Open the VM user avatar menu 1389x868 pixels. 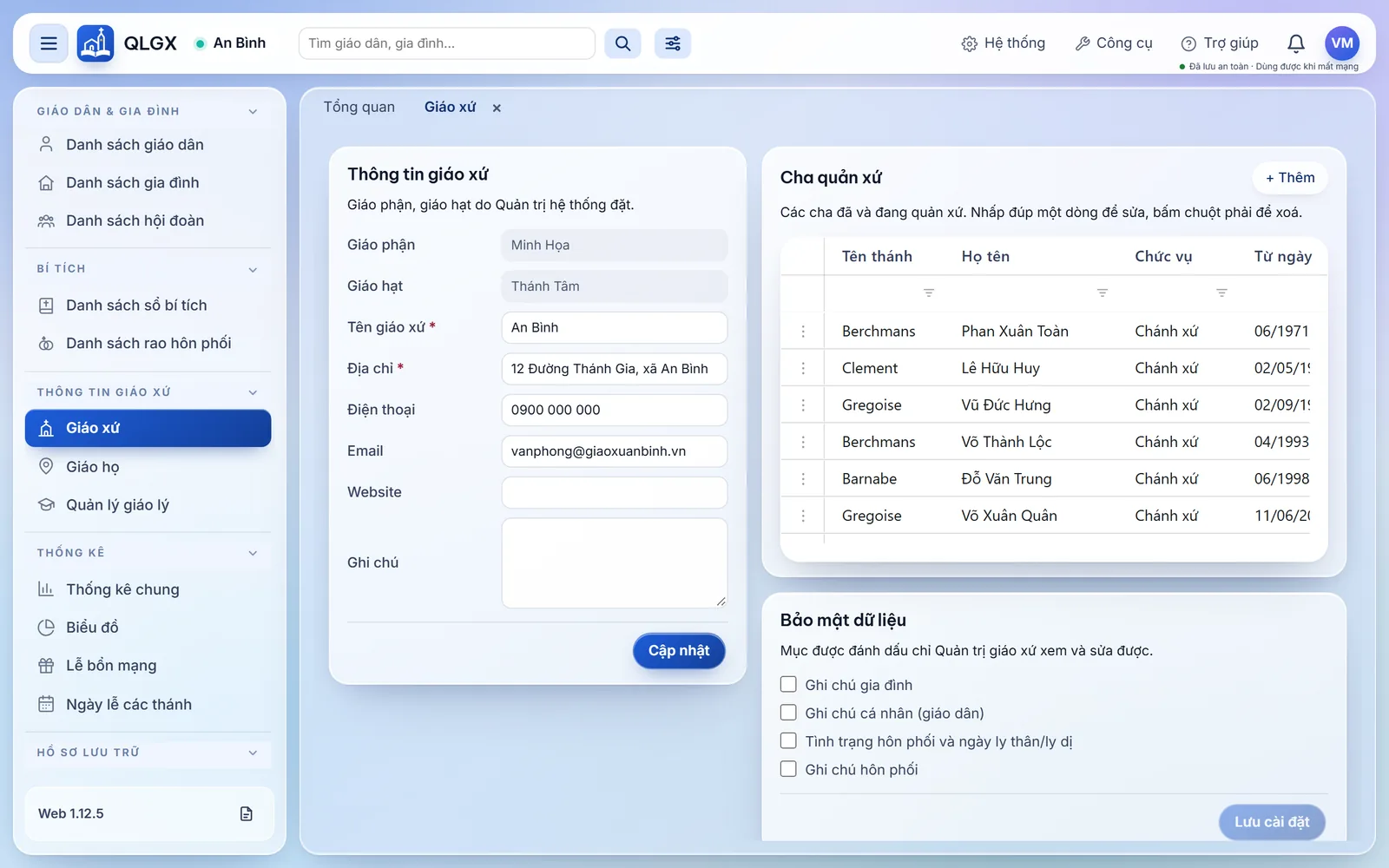point(1342,43)
